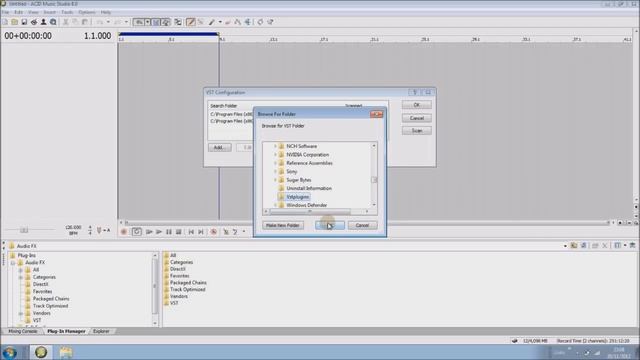640x360 pixels.
Task: Click the Stop transport button
Action: coord(178,232)
